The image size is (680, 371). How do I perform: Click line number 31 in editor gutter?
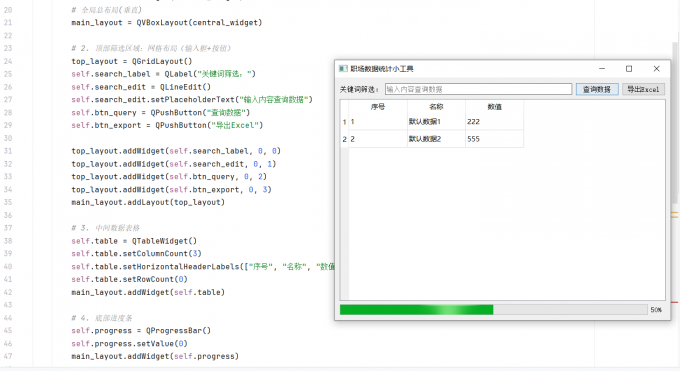click(8, 151)
